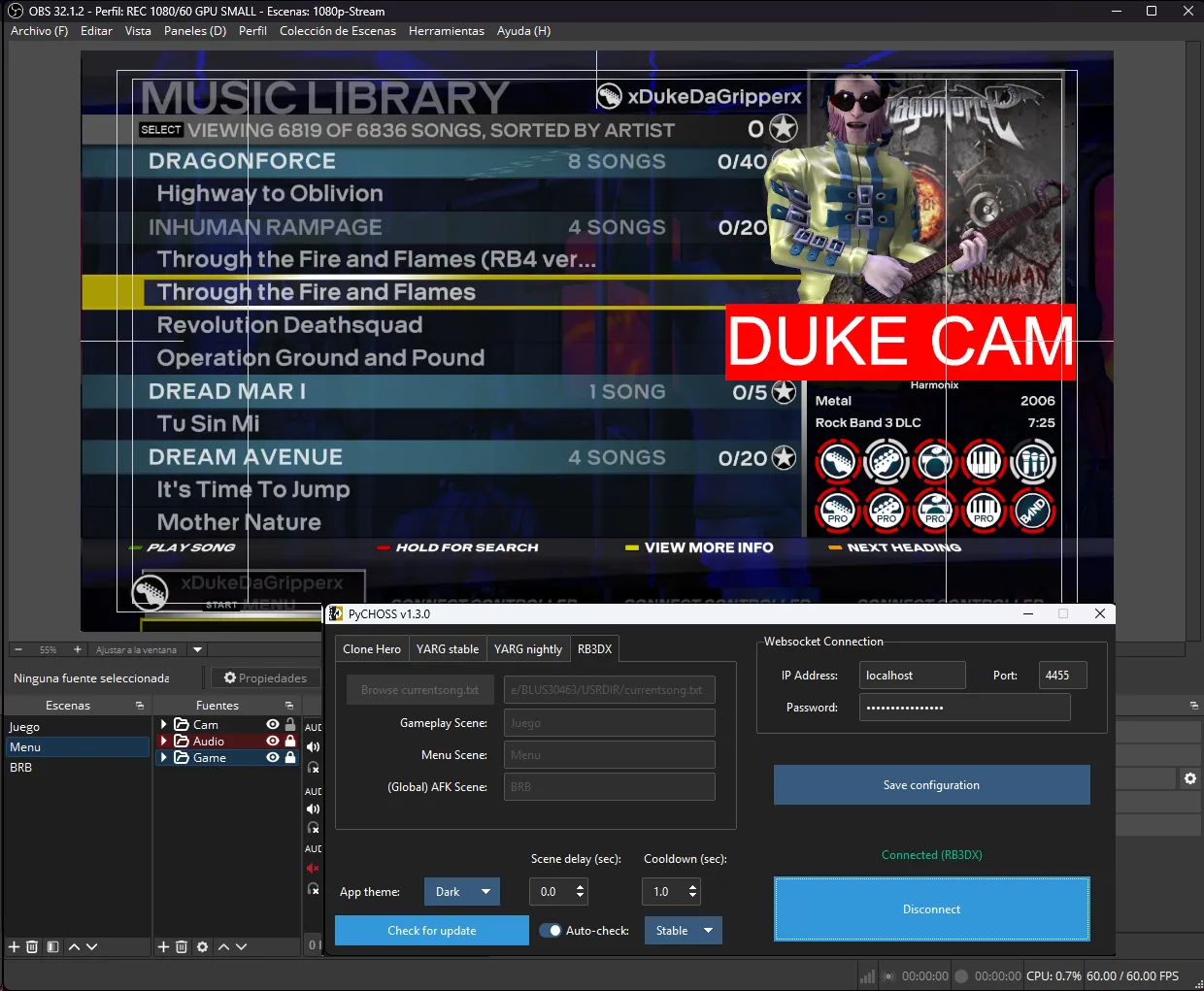This screenshot has width=1204, height=991.
Task: Open the Vista menu
Action: (138, 31)
